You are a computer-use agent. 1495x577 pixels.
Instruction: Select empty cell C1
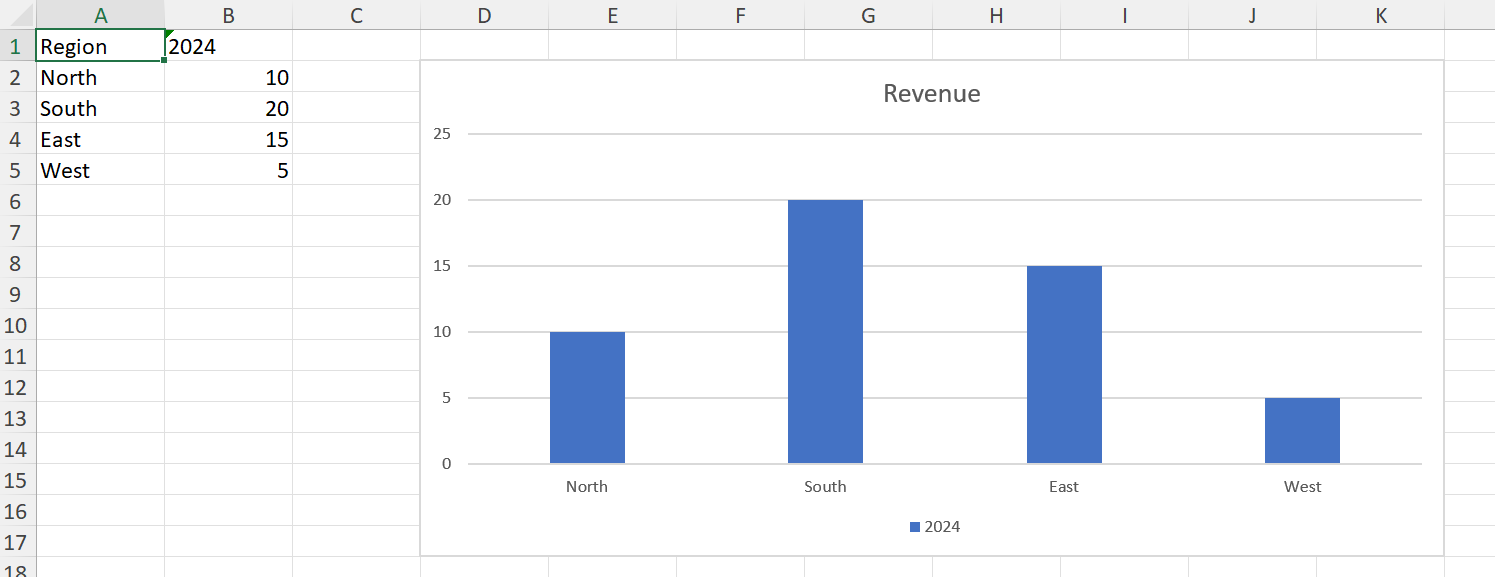click(x=356, y=46)
